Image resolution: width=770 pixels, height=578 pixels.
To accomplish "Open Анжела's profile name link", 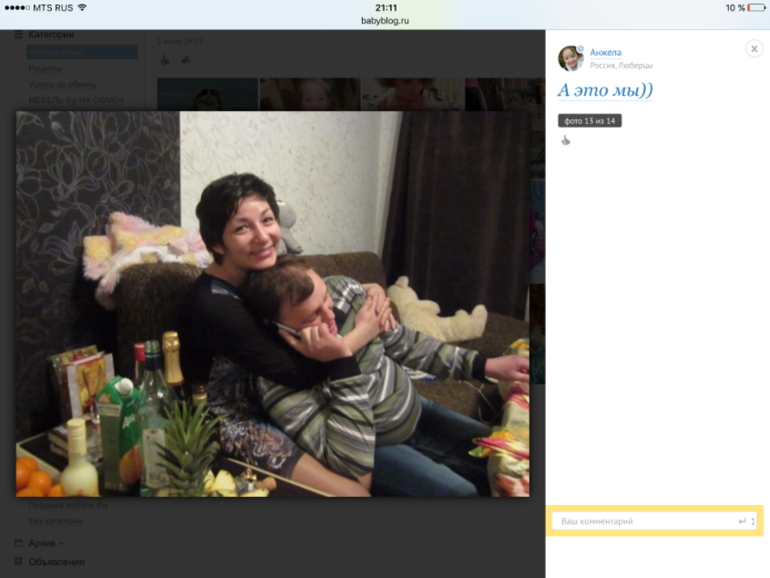I will pos(605,52).
